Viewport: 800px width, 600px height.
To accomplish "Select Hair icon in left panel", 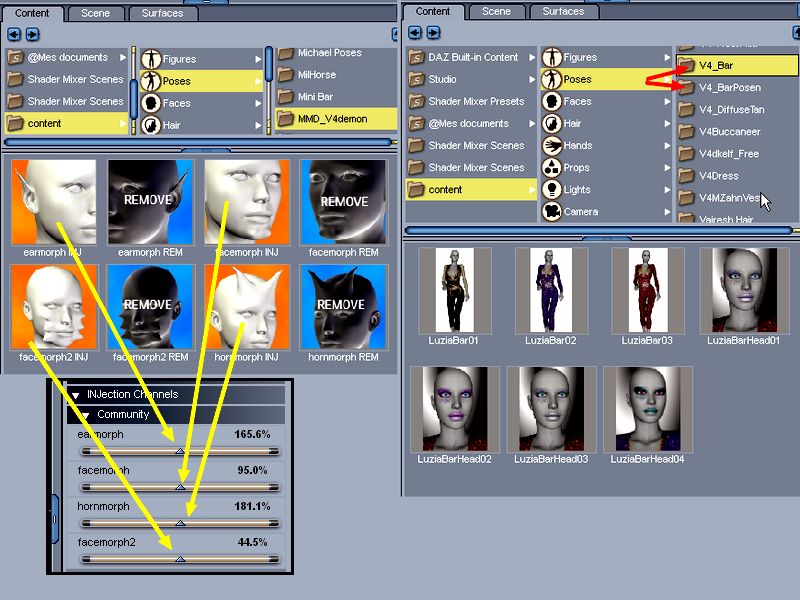I will pyautogui.click(x=151, y=125).
